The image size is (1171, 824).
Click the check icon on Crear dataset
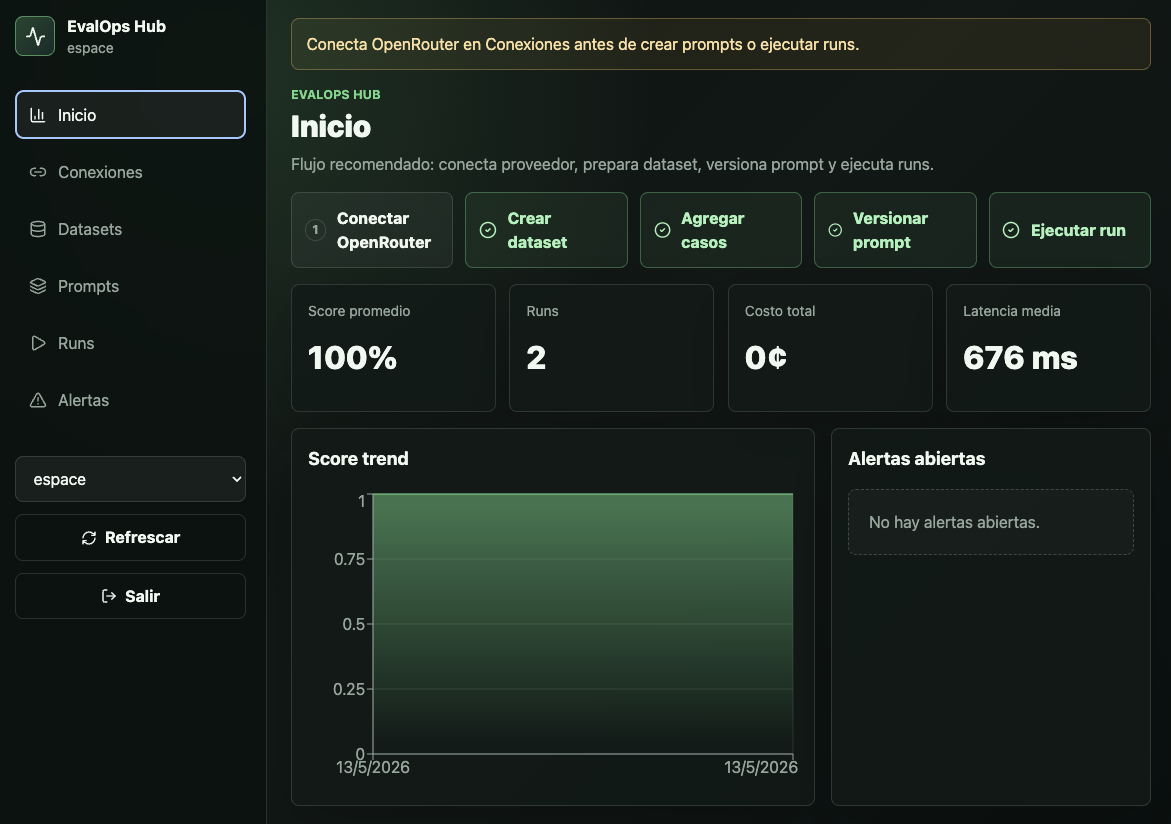click(488, 230)
